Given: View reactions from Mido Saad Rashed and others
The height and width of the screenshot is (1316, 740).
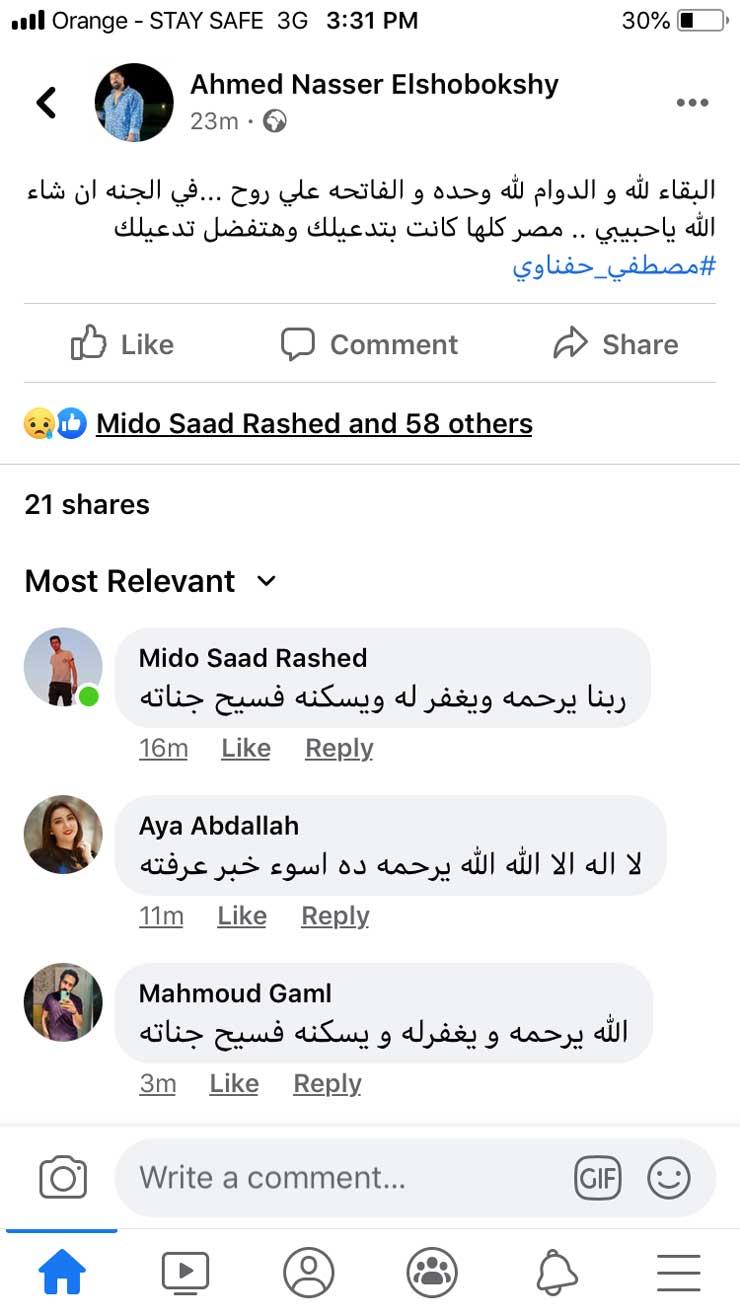Looking at the screenshot, I should click(314, 424).
